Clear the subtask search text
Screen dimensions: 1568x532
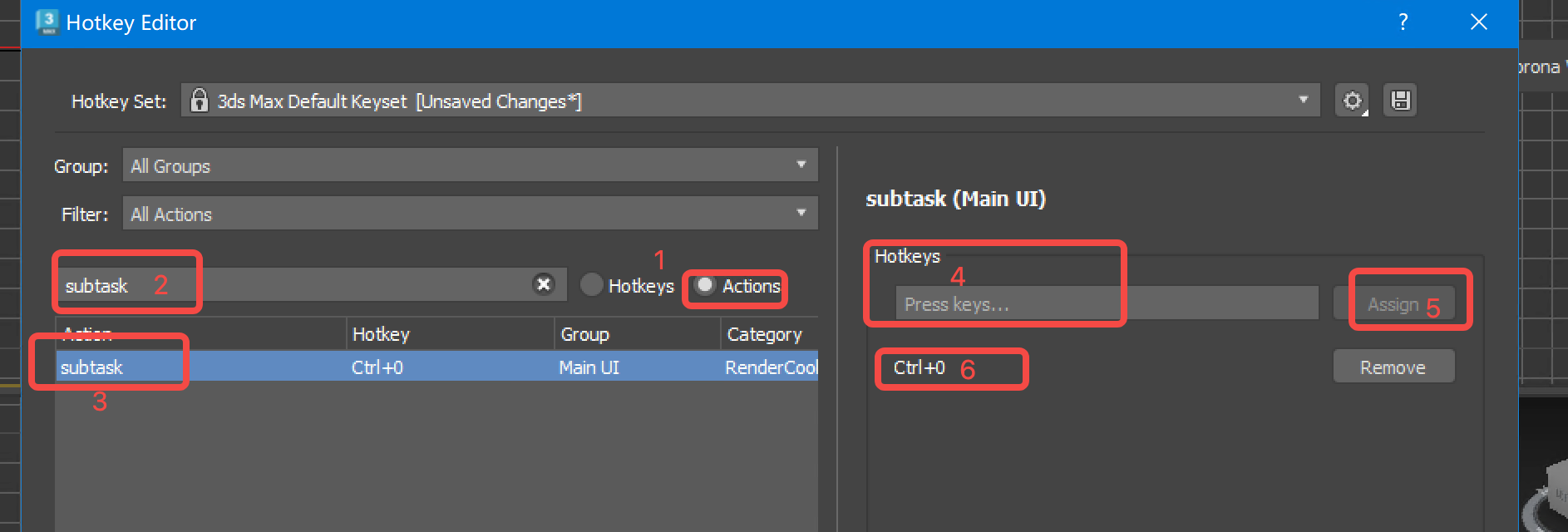543,284
